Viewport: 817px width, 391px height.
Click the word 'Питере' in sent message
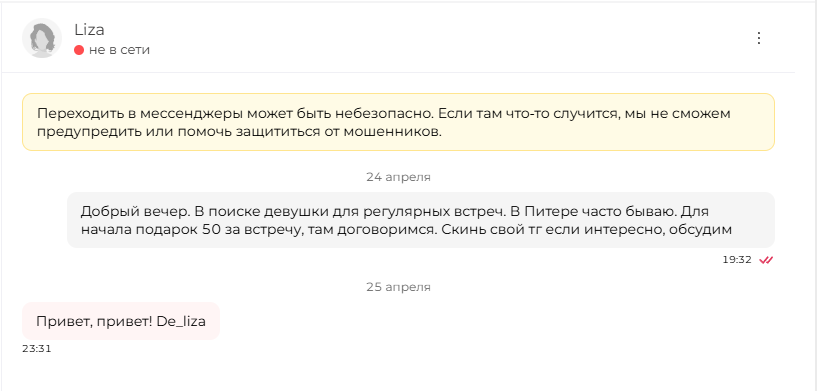(x=545, y=212)
